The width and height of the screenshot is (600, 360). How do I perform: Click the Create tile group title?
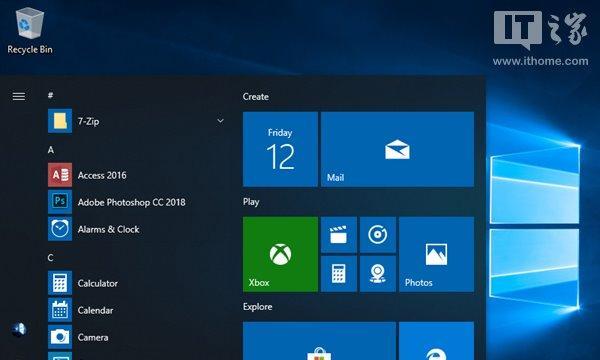256,97
